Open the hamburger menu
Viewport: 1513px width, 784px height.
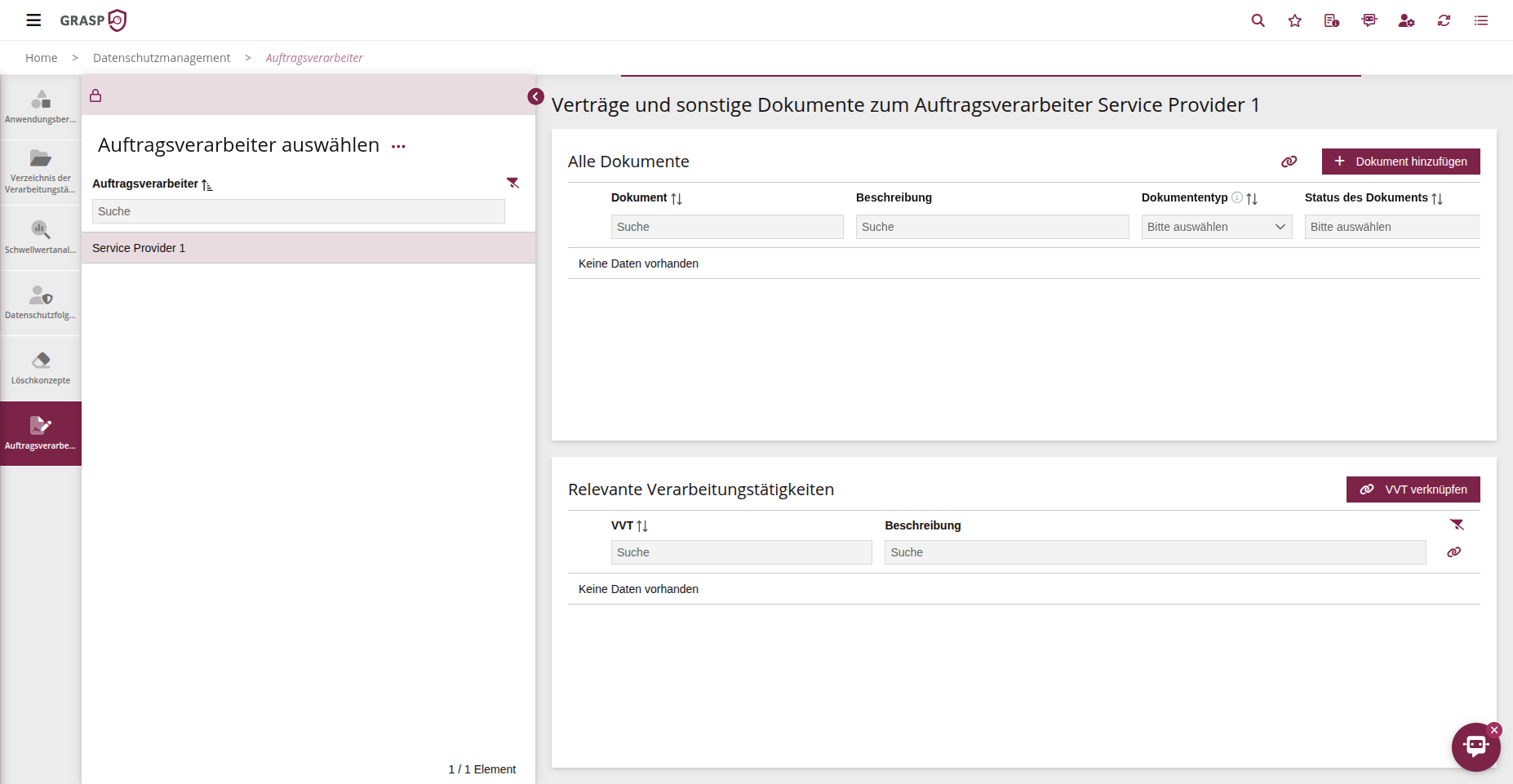pos(33,20)
